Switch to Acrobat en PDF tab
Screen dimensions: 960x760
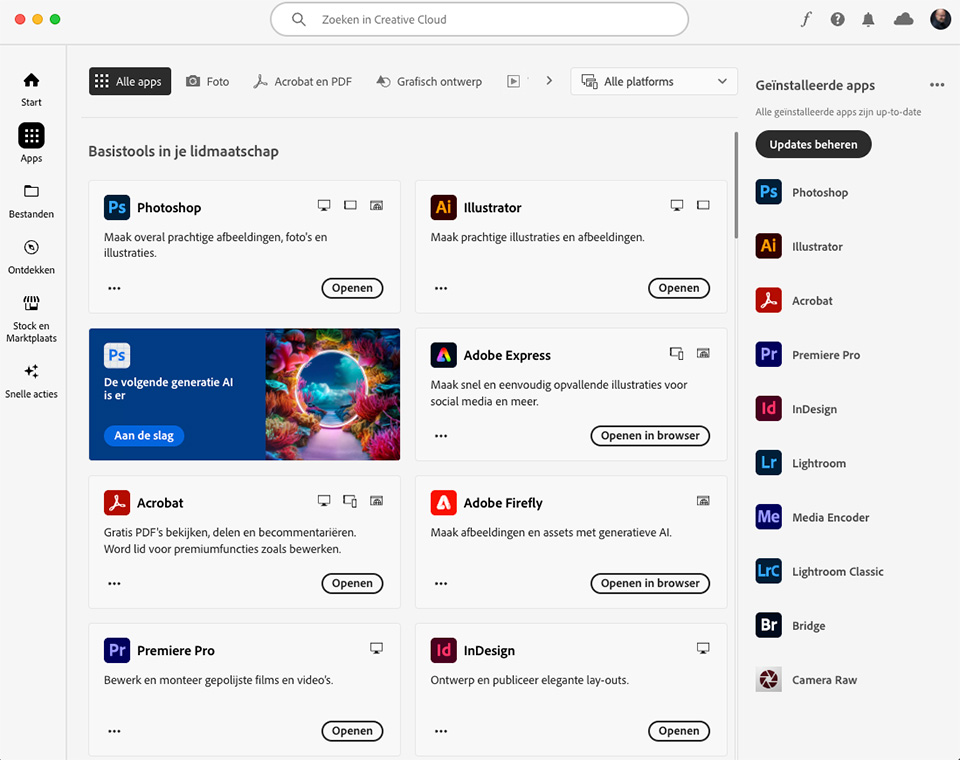302,81
